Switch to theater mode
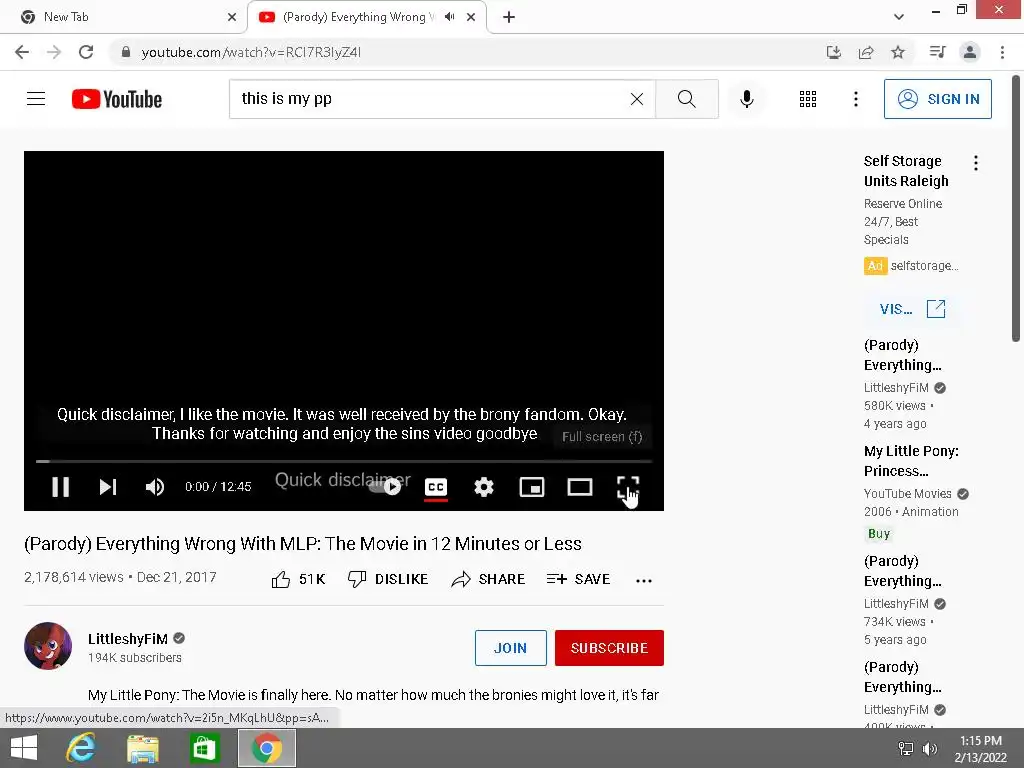This screenshot has width=1024, height=768. click(580, 487)
